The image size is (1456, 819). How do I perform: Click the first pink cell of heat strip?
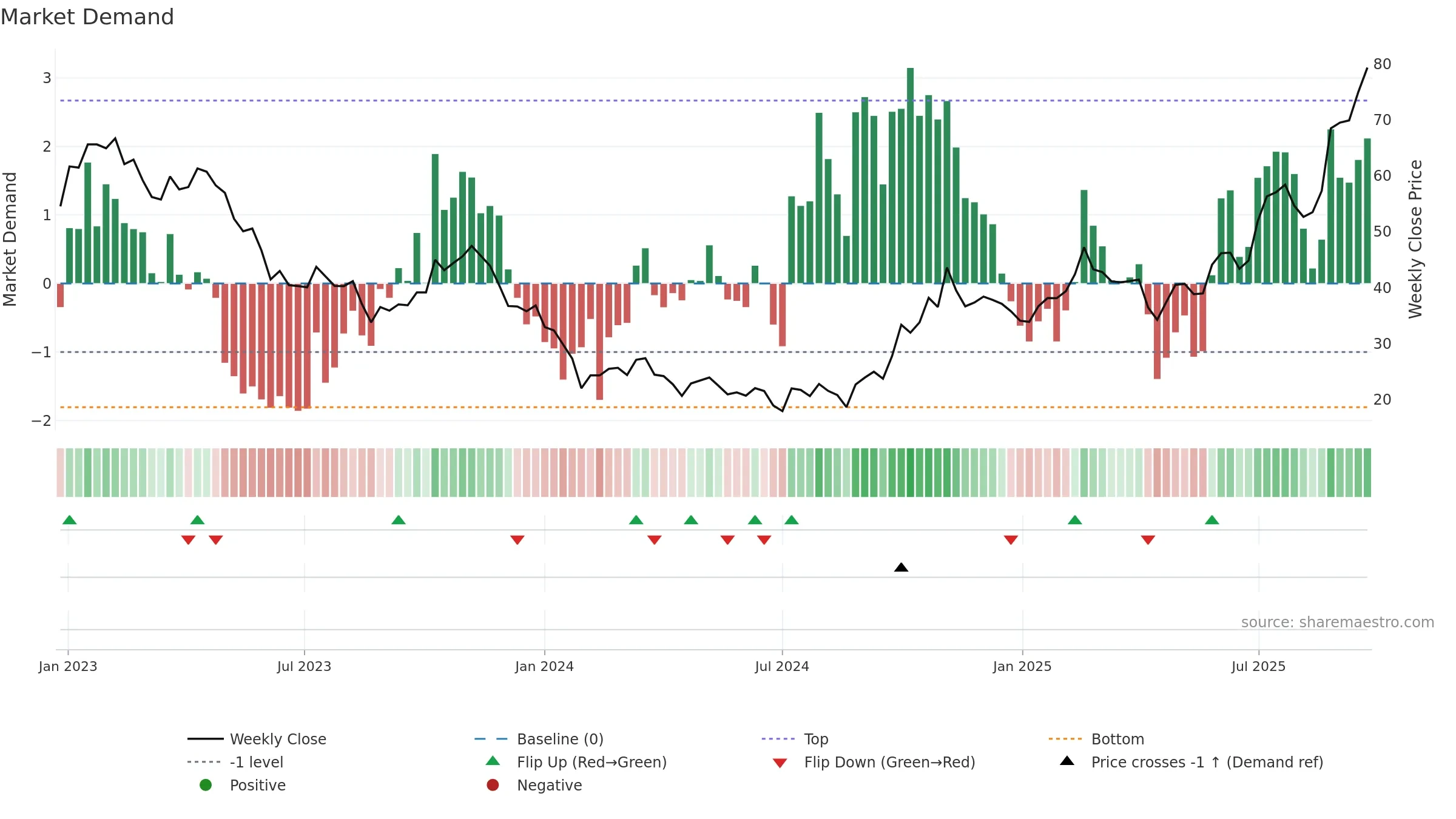[60, 473]
